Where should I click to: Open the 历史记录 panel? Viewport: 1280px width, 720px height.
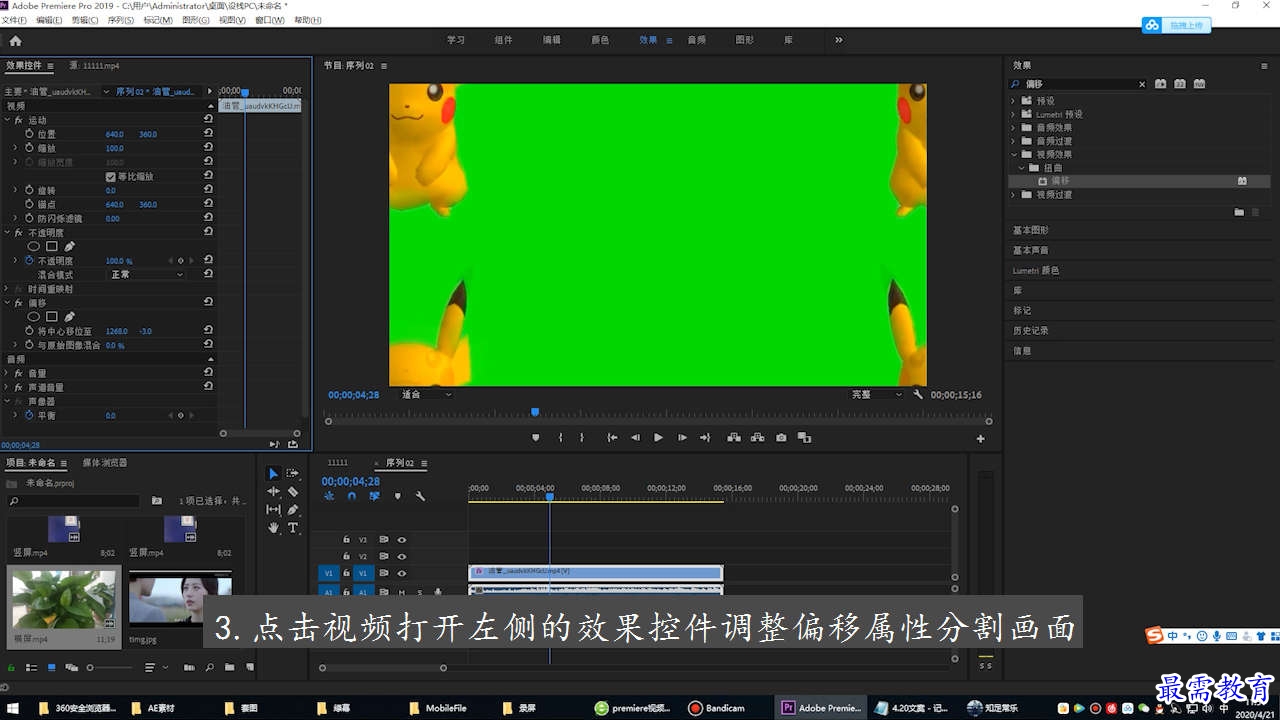(1031, 330)
